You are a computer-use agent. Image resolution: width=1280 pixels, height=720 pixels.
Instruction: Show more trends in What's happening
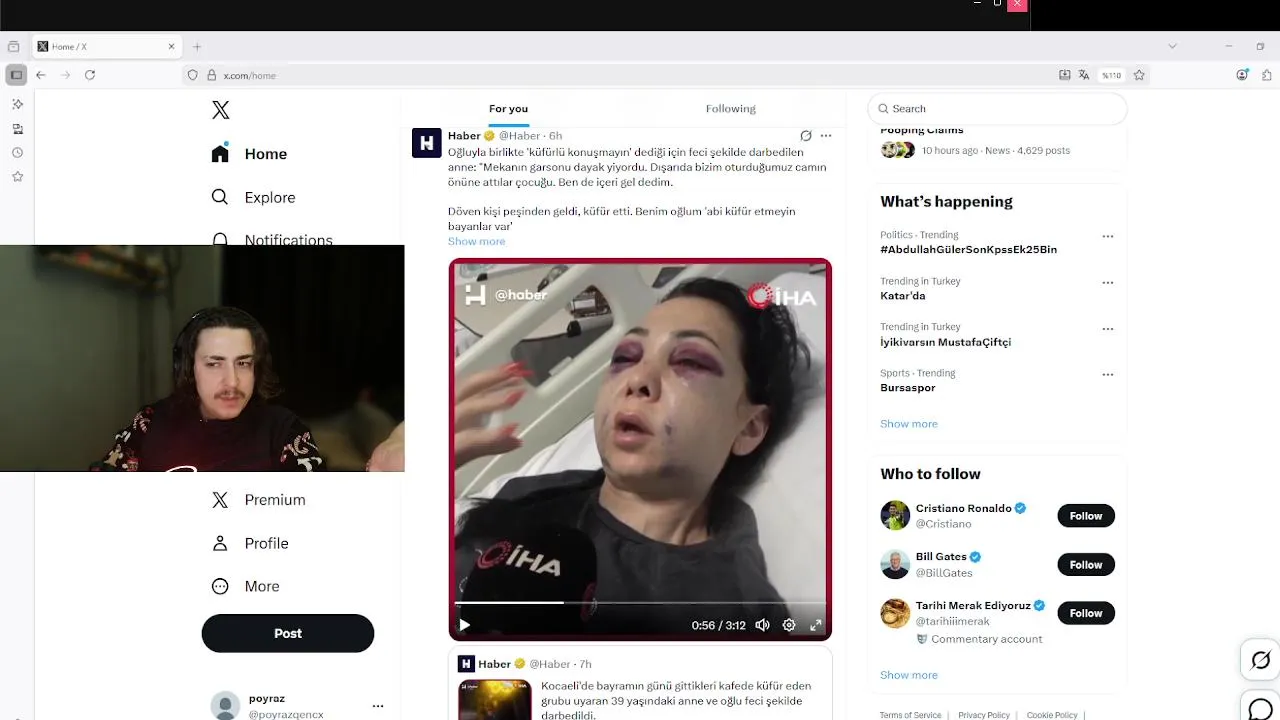pos(909,424)
